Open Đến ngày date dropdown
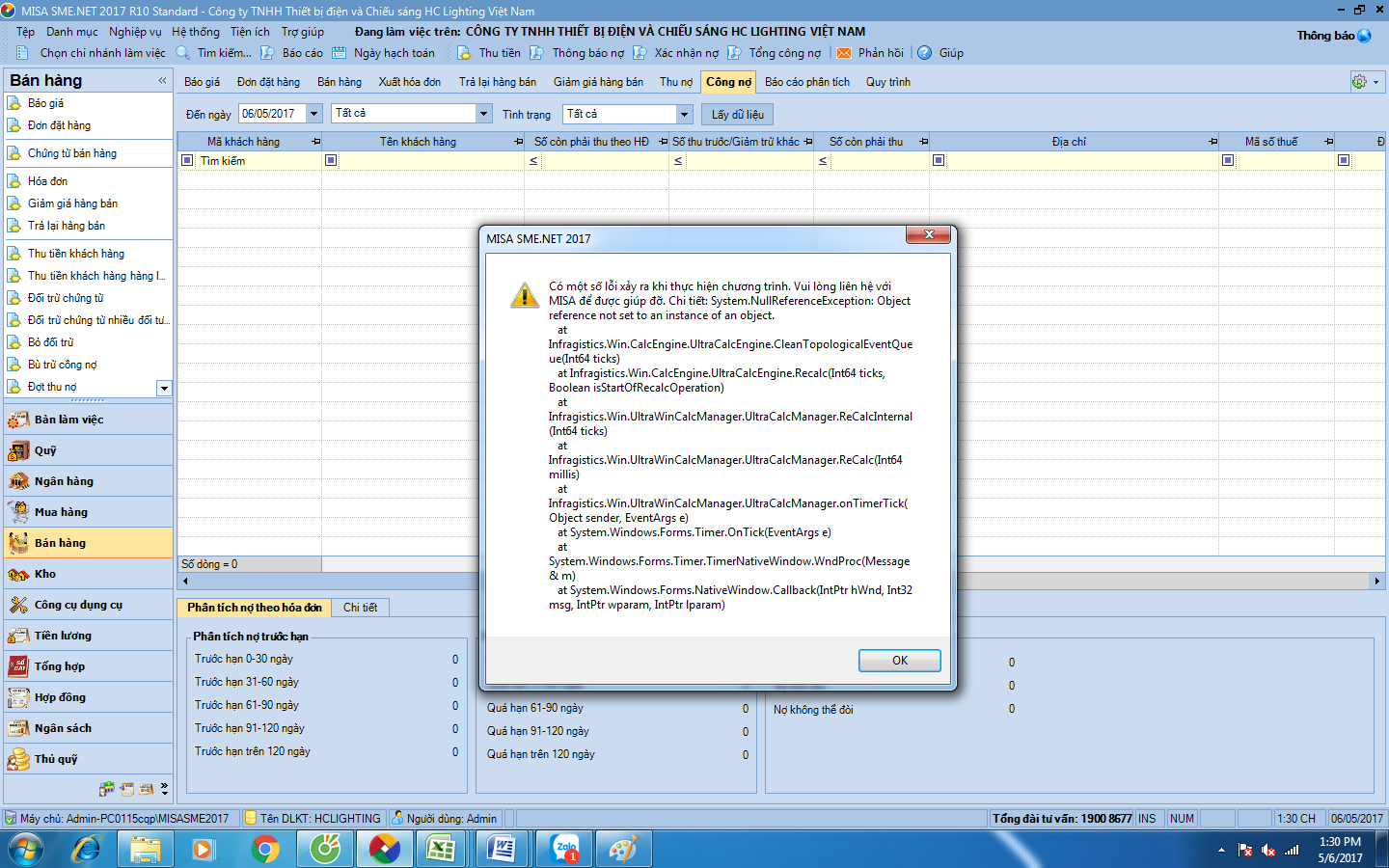This screenshot has height=868, width=1389. pyautogui.click(x=314, y=114)
